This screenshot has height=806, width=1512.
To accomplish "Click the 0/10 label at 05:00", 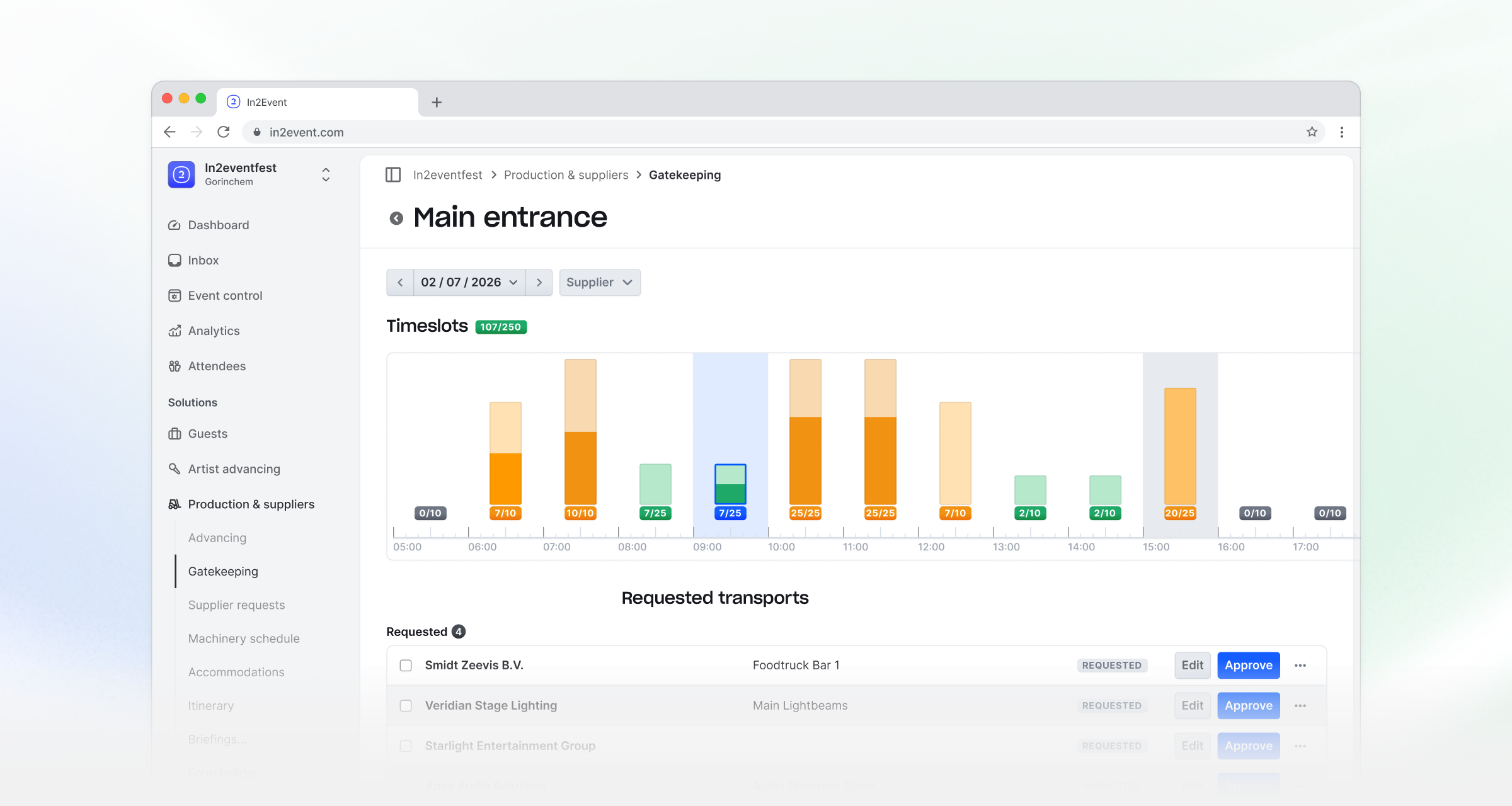I will tap(430, 513).
